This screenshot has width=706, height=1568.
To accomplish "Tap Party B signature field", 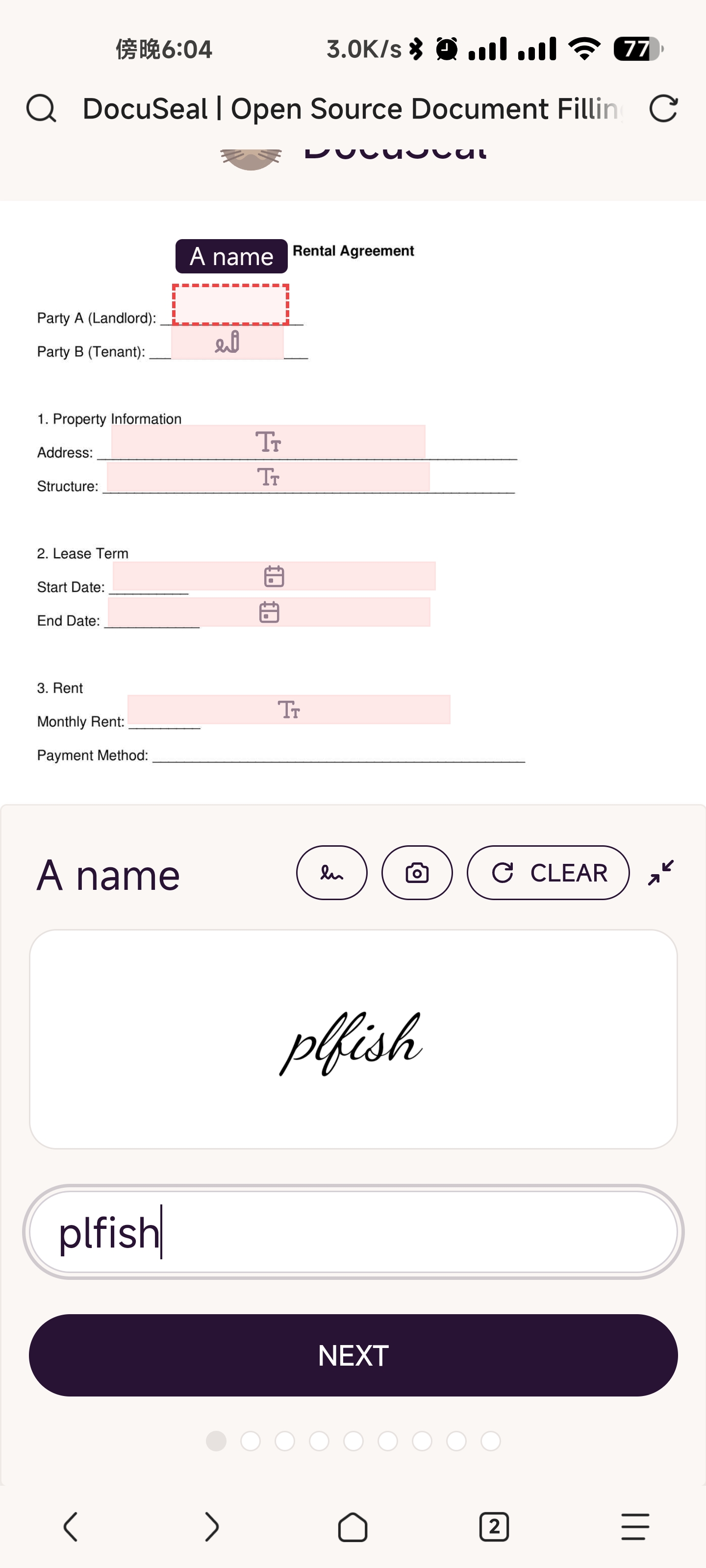I will coord(227,343).
